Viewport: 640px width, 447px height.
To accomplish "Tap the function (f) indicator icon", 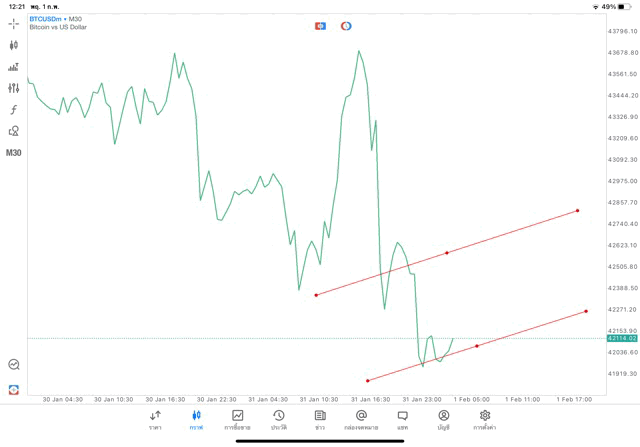I will point(14,110).
